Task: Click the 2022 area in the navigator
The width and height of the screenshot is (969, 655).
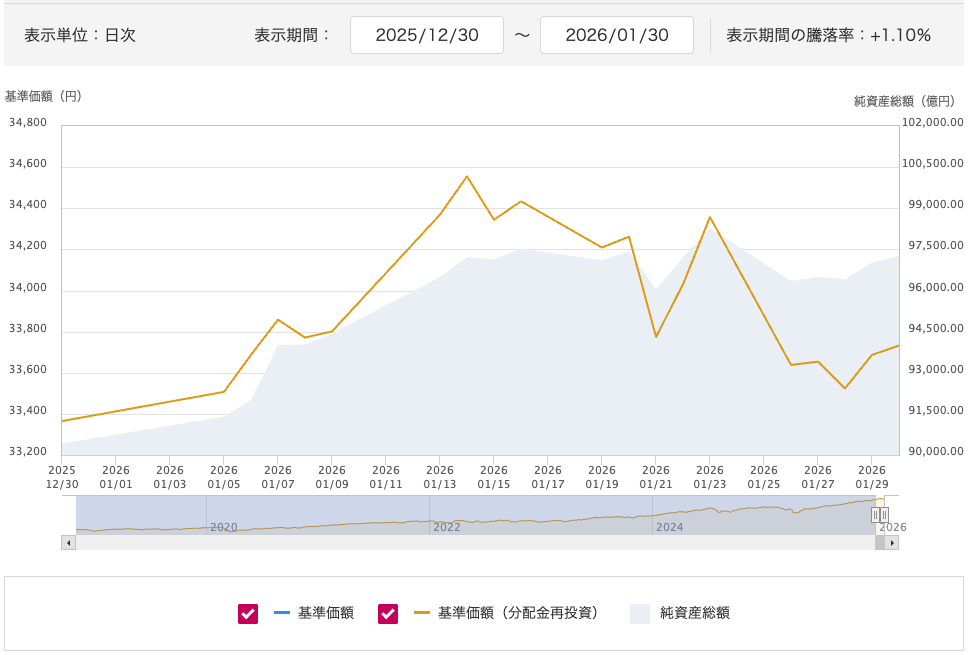Action: [446, 526]
